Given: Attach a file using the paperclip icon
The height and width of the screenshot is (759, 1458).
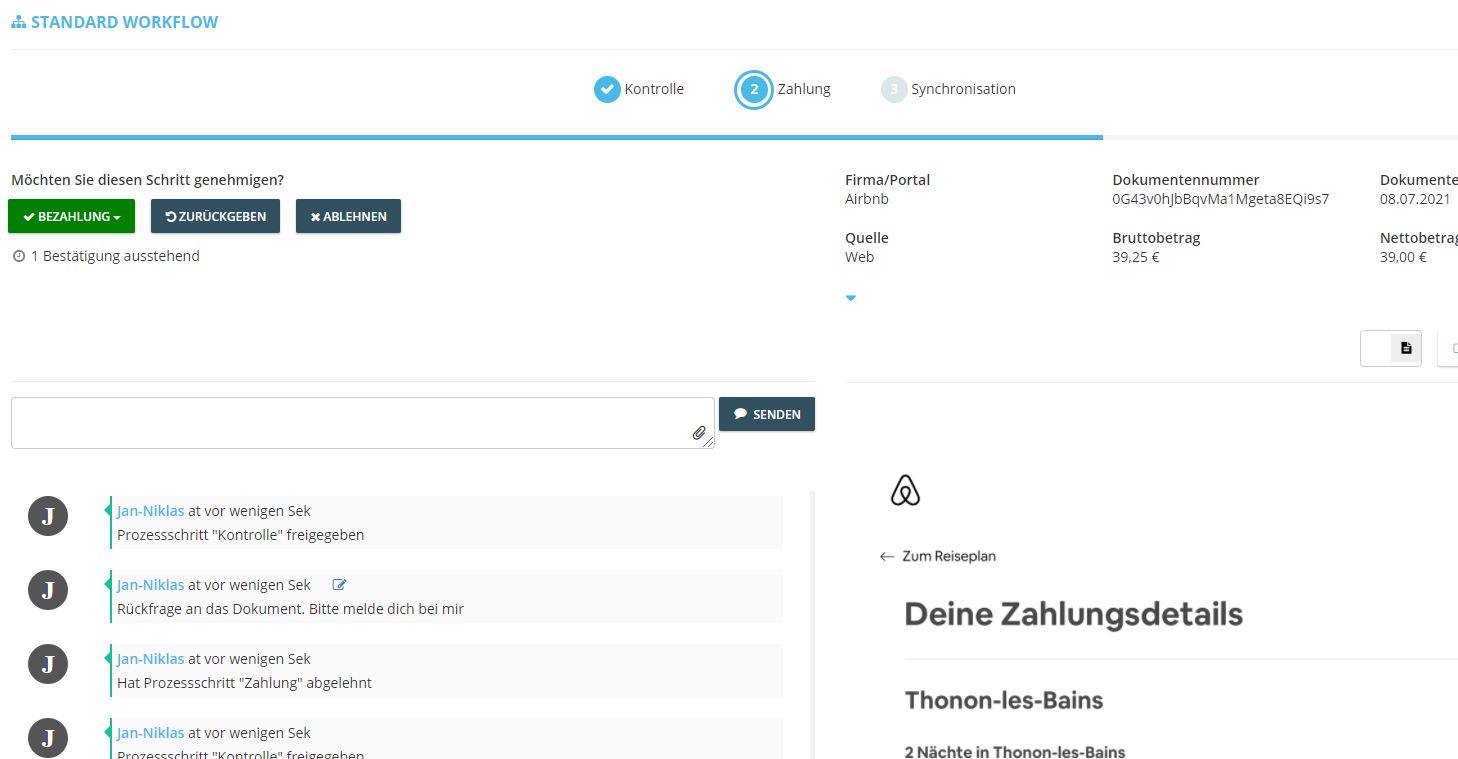Looking at the screenshot, I should 699,433.
